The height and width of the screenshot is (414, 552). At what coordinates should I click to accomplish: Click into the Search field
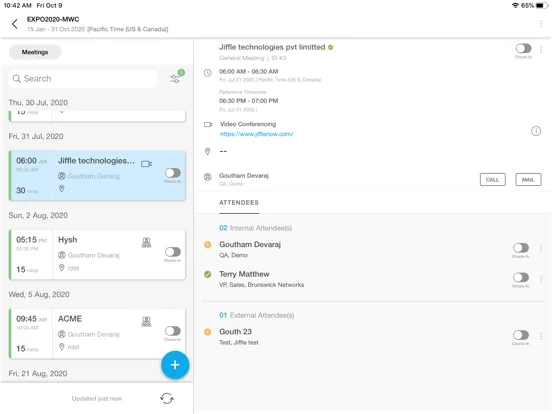[x=83, y=79]
